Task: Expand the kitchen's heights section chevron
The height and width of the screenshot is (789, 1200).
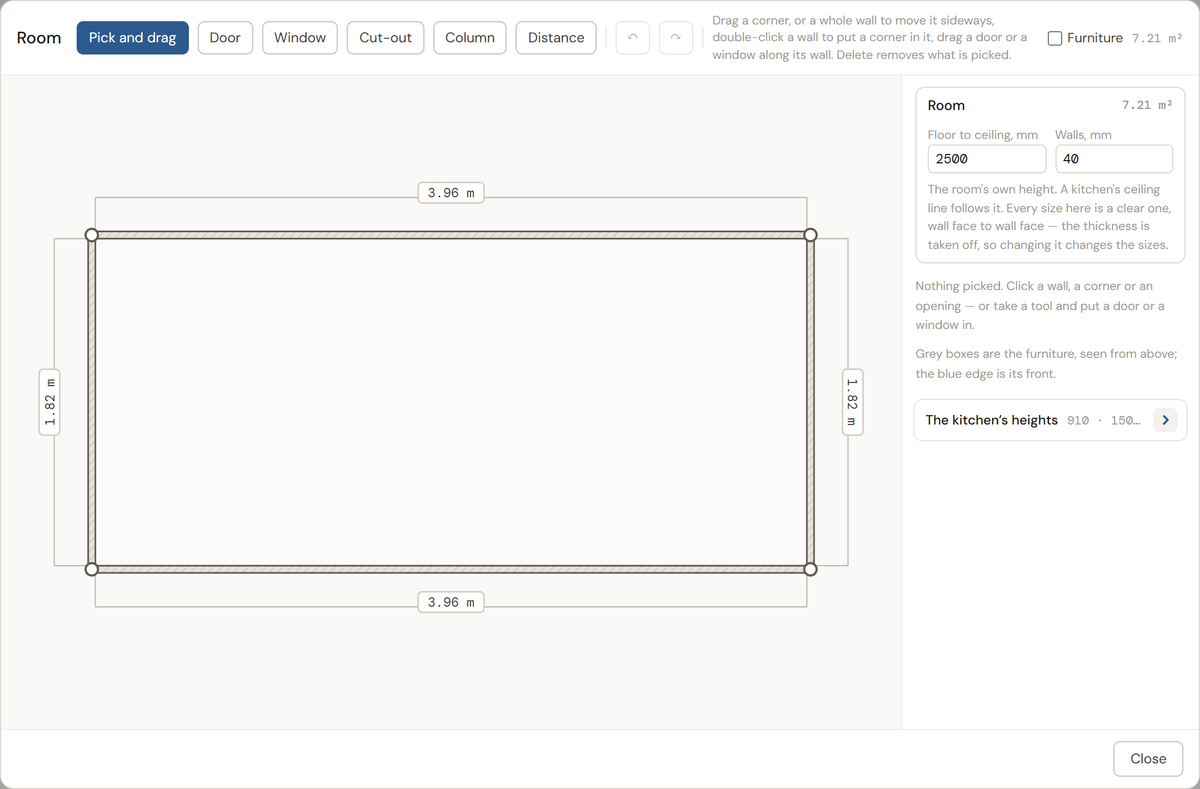Action: point(1165,420)
